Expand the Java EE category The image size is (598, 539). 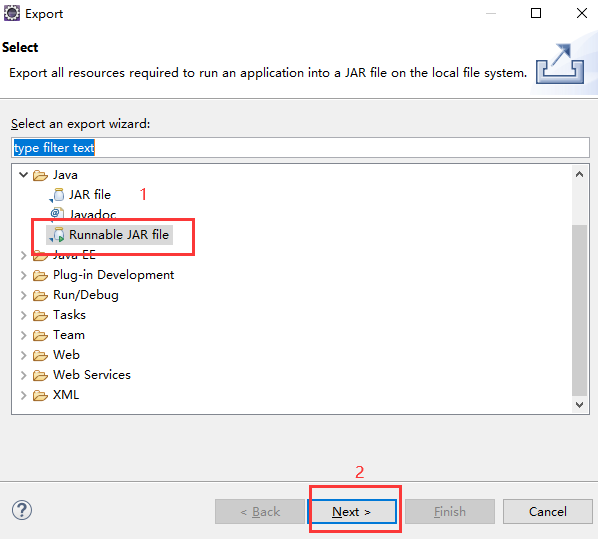pyautogui.click(x=24, y=255)
